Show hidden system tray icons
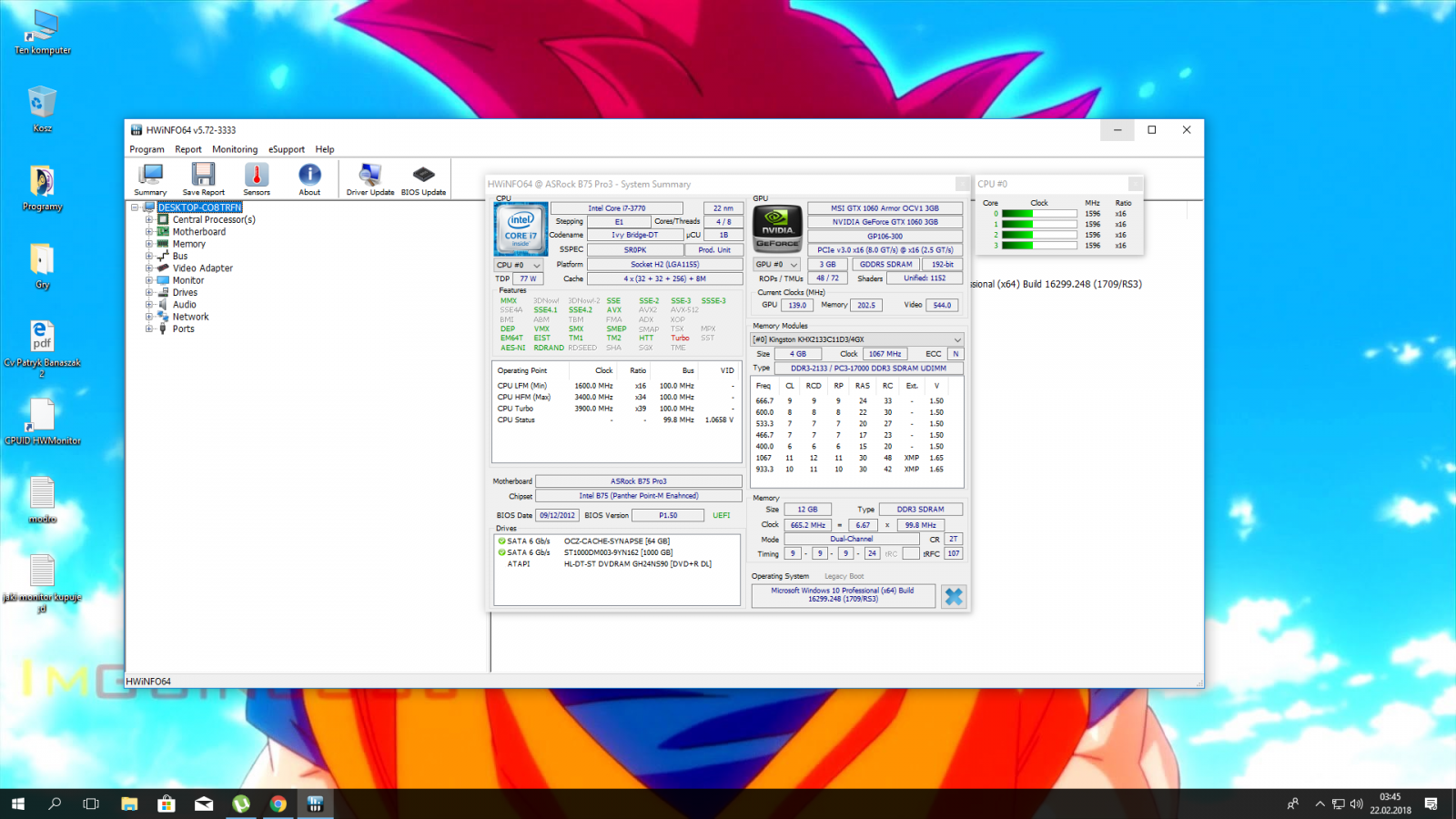Screen dimensions: 1456x819 point(1319,804)
